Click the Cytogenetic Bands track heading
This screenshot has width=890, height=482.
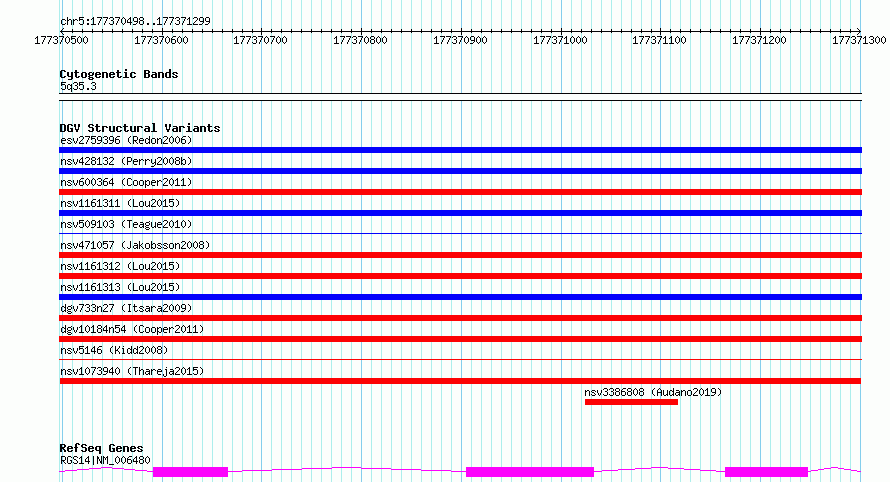coord(119,74)
